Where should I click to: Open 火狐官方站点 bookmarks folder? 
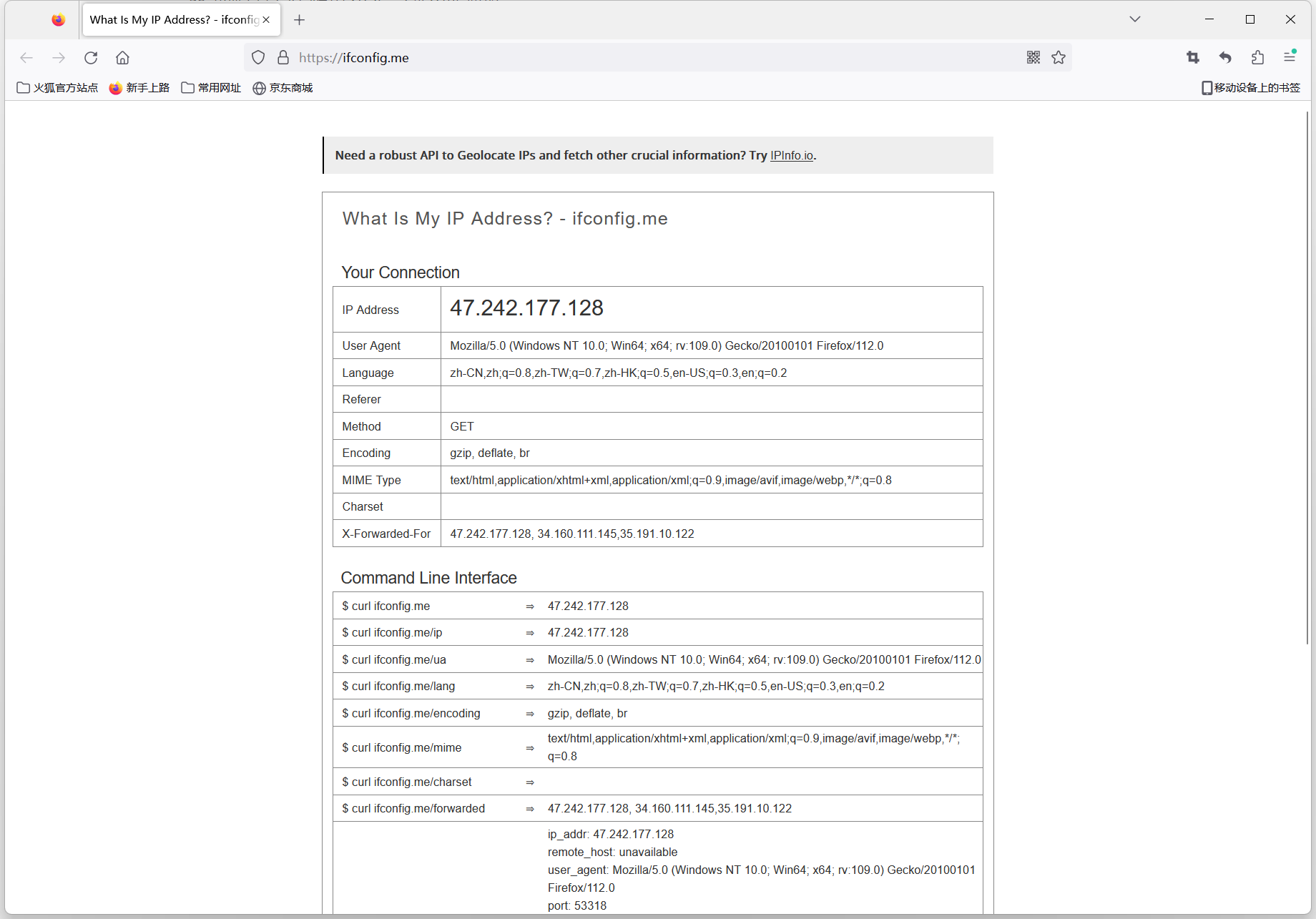(x=57, y=88)
